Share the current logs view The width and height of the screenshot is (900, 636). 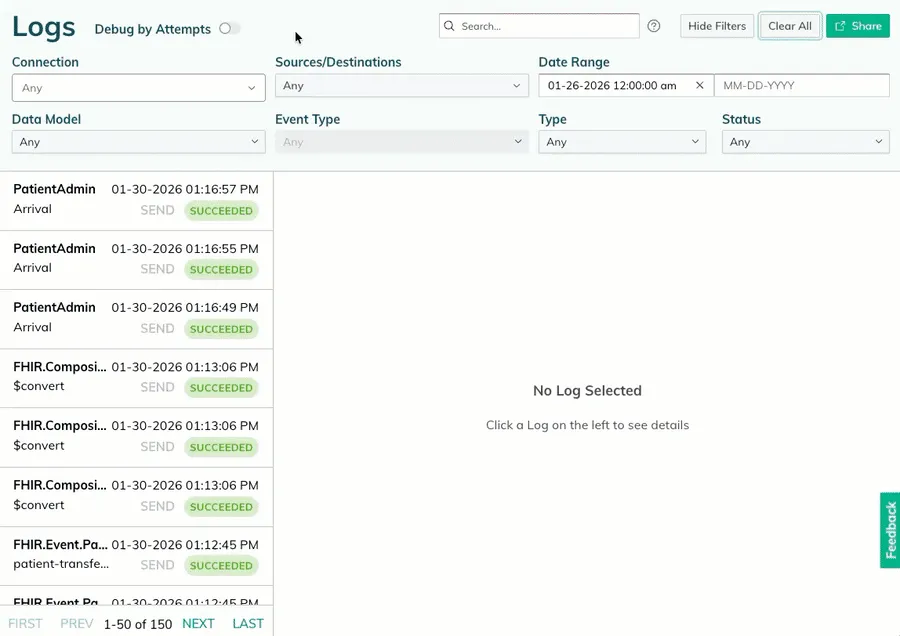(858, 26)
